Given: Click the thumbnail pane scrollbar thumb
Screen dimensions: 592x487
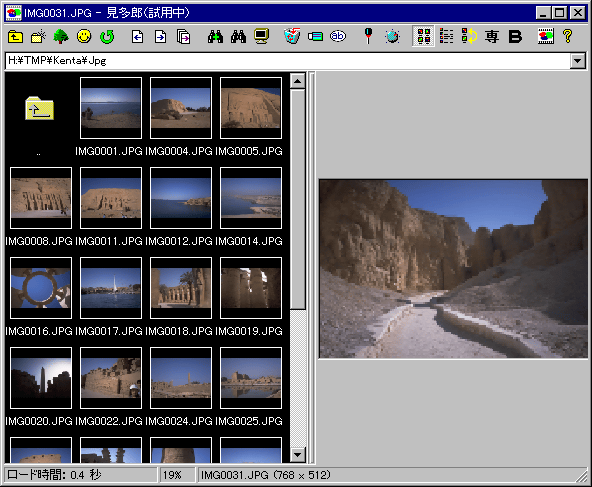Looking at the screenshot, I should tap(298, 199).
